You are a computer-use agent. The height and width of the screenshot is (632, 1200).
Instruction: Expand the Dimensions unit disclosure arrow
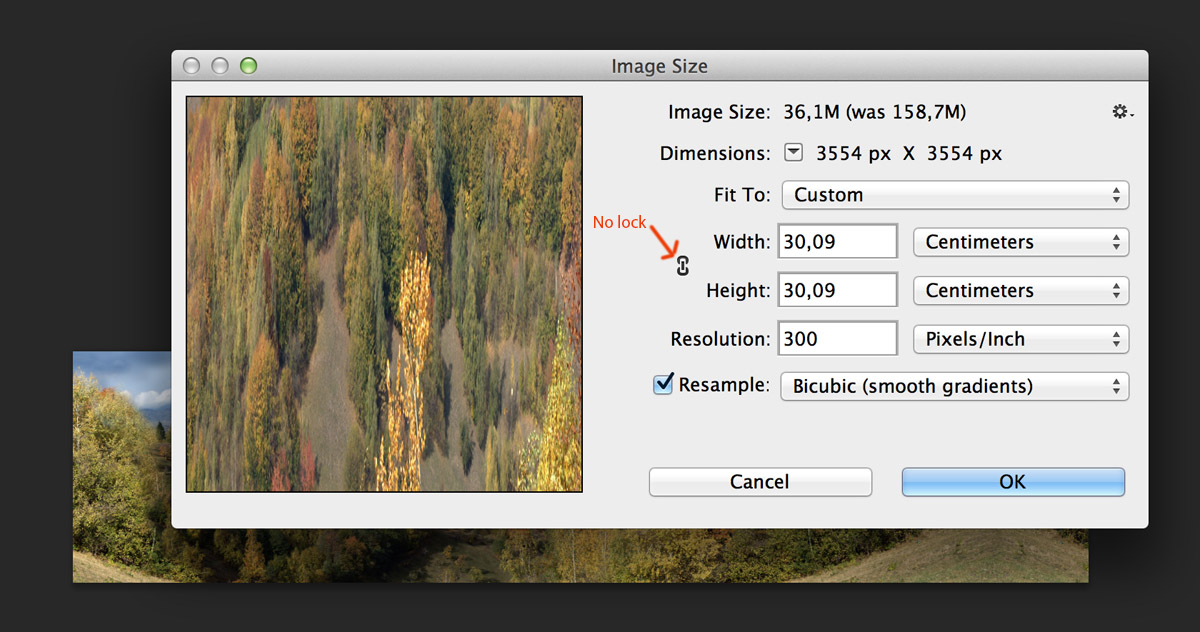click(x=793, y=153)
